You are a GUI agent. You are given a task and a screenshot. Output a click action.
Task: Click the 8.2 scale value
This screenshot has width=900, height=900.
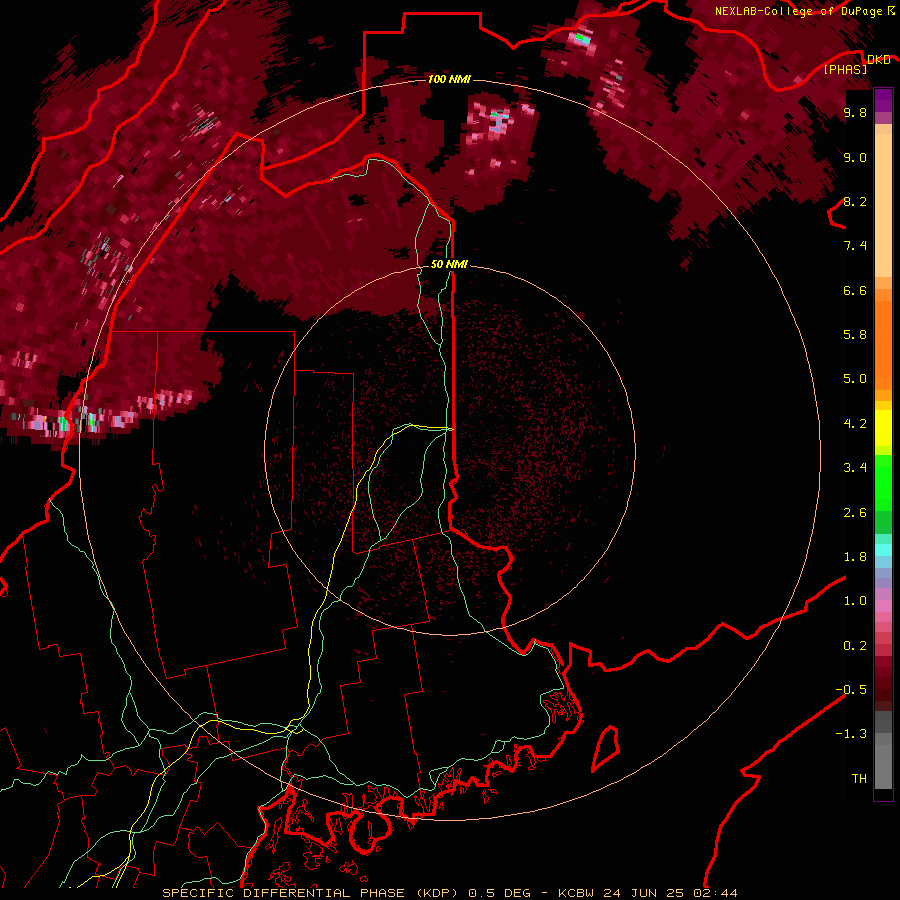(855, 201)
